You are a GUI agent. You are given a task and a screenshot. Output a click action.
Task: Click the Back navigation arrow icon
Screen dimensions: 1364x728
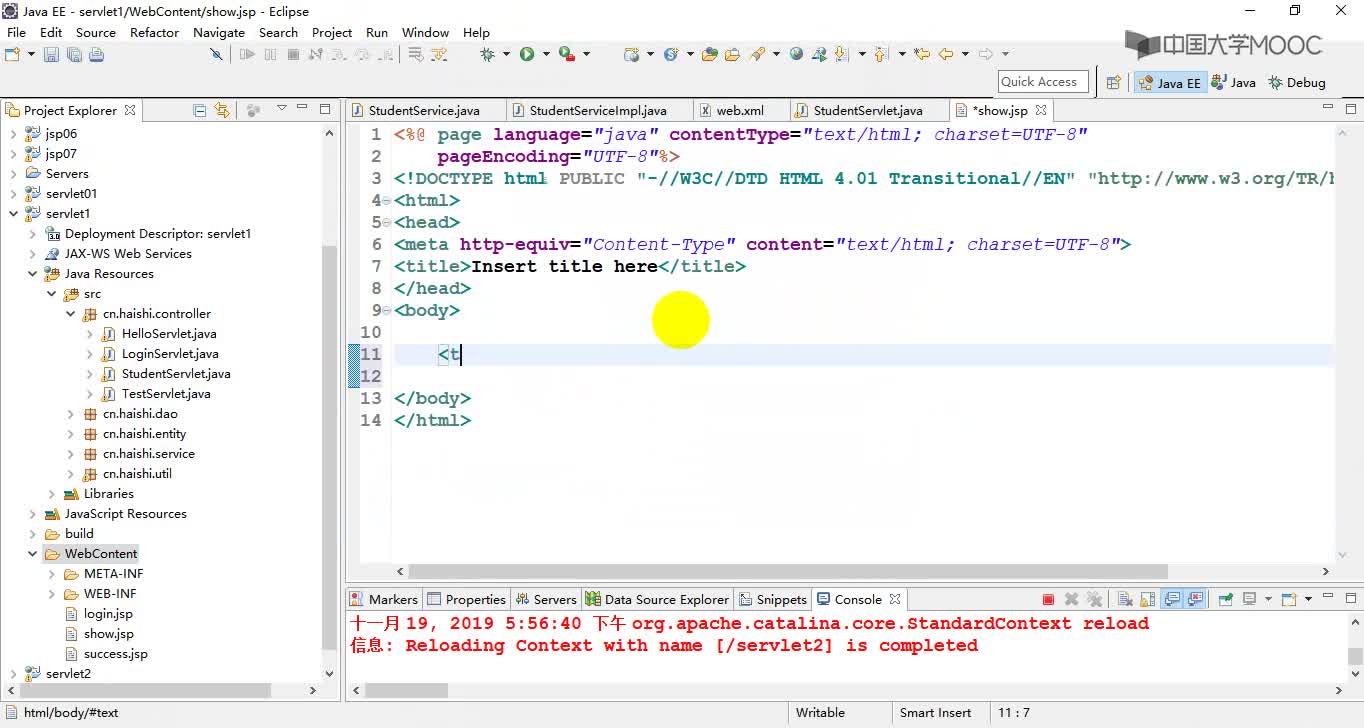(x=945, y=54)
